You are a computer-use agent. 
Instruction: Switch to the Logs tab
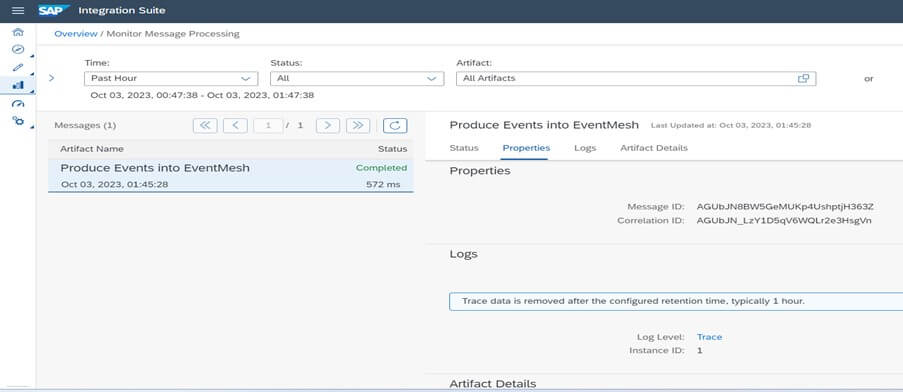[585, 148]
